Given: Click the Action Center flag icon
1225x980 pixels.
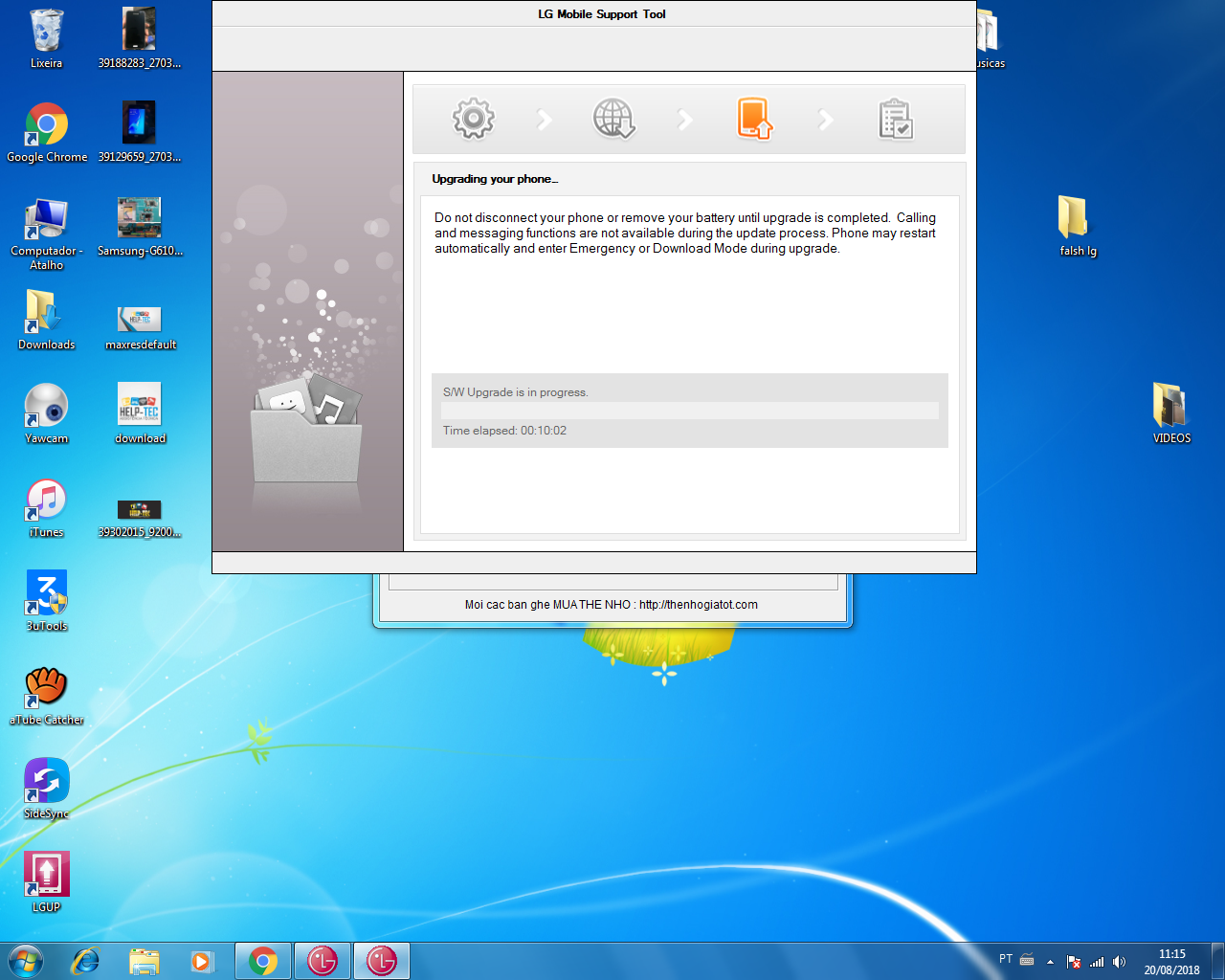Looking at the screenshot, I should click(x=1074, y=961).
